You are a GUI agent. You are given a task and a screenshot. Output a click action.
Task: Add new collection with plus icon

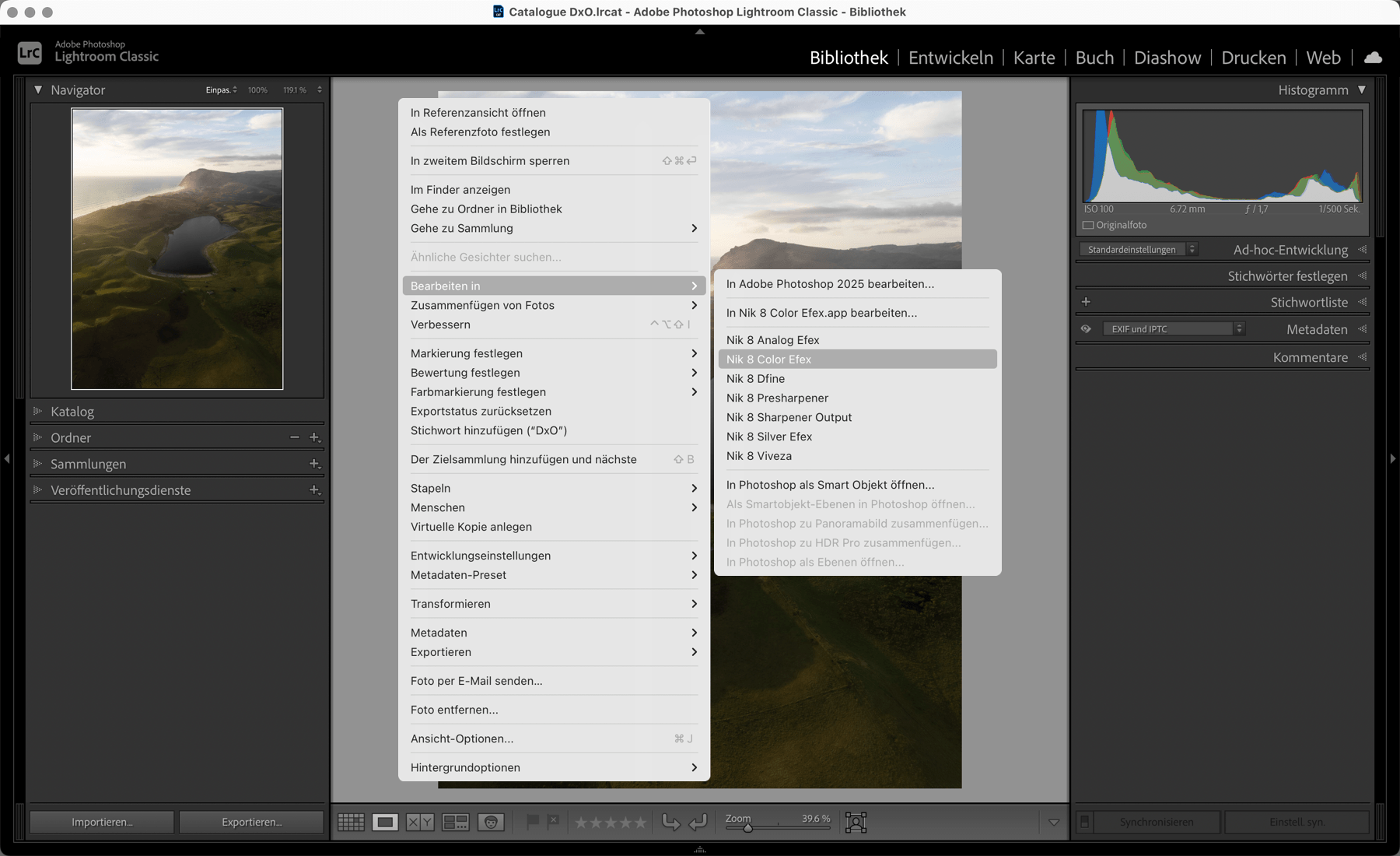pos(315,464)
